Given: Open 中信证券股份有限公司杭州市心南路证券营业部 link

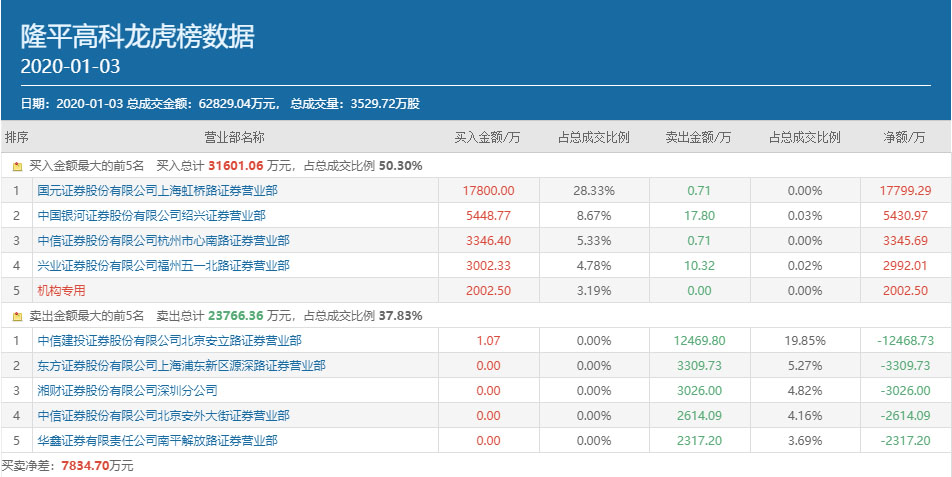Looking at the screenshot, I should coord(163,240).
